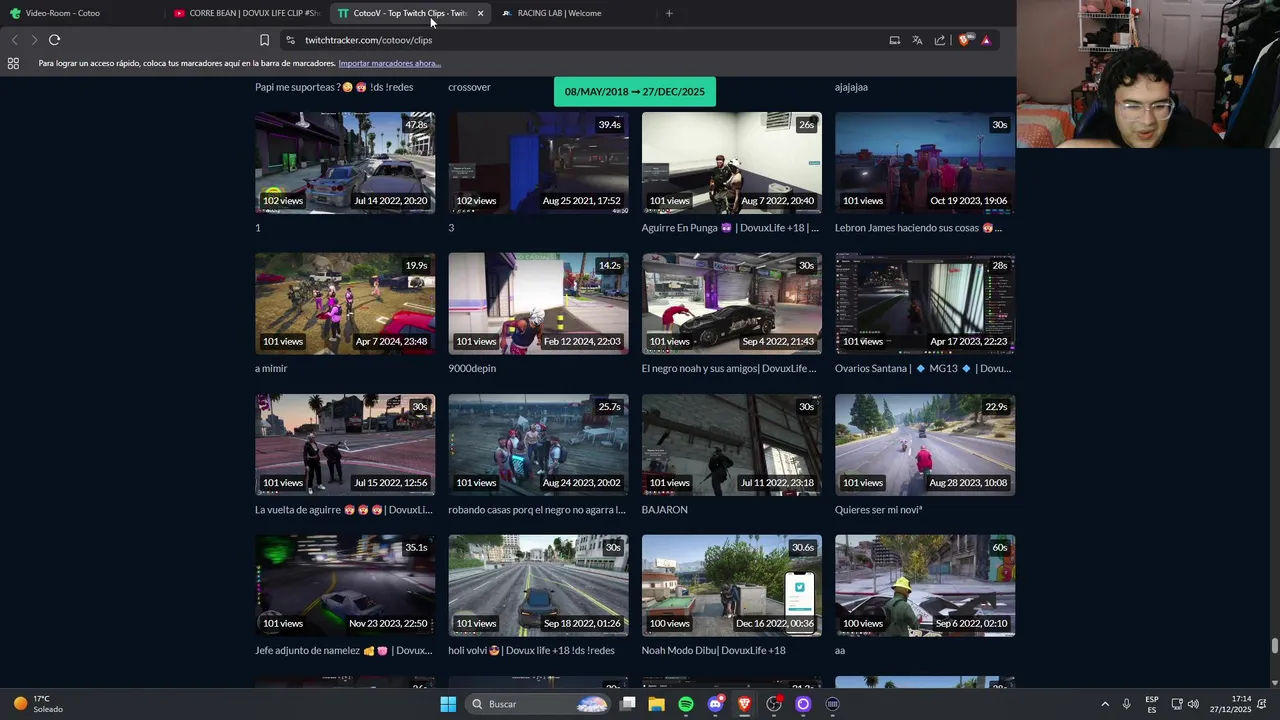Show hidden system tray icons
Screen dimensions: 1280x720
point(1105,704)
